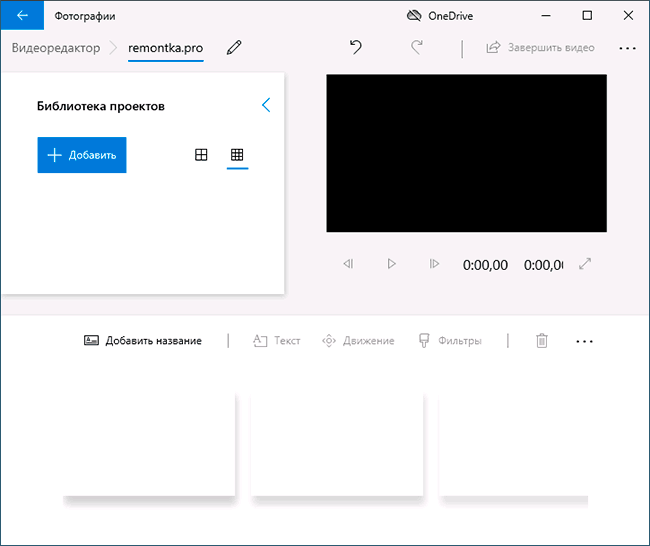Rename project with the pencil icon
The image size is (650, 546).
234,48
